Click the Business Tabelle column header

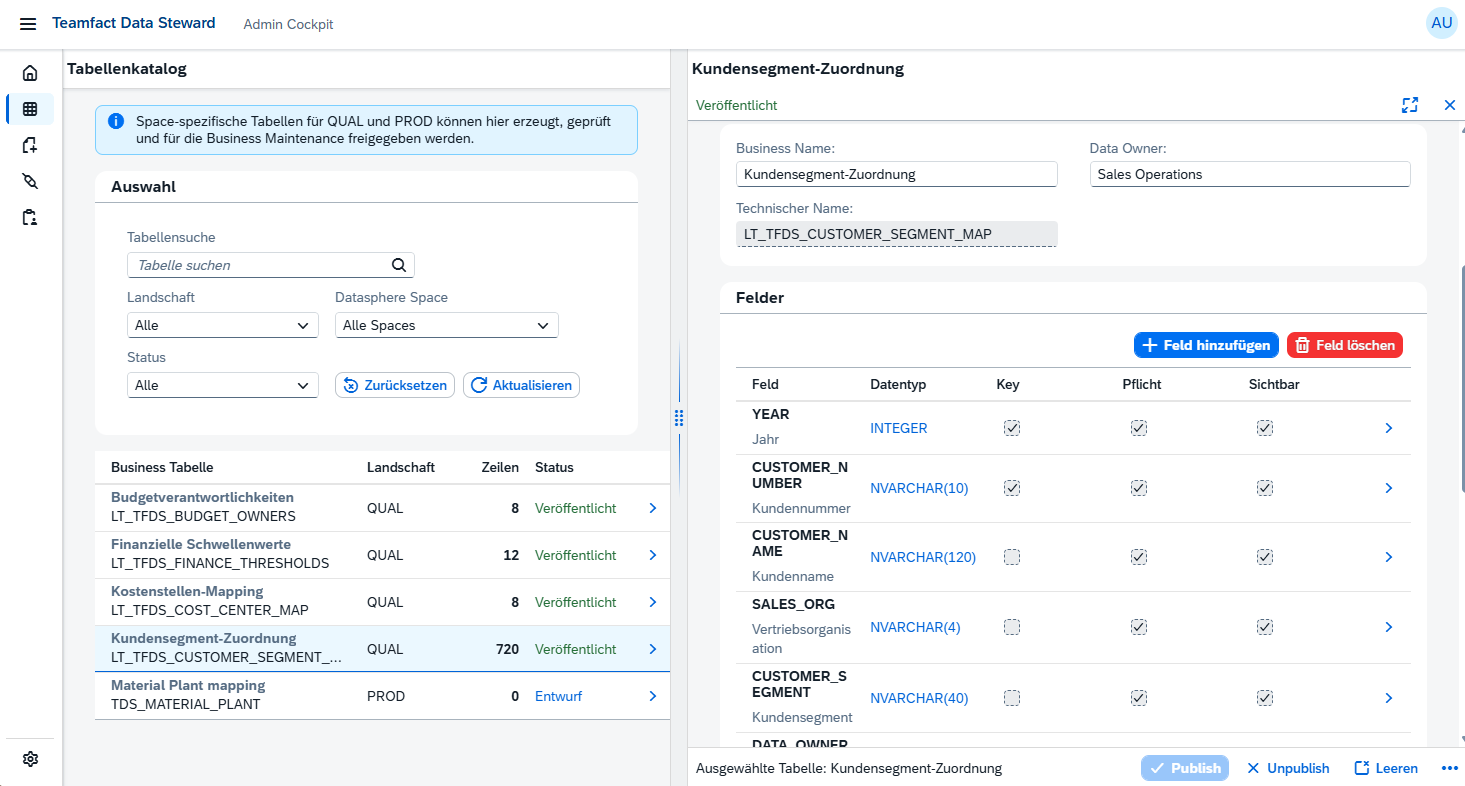point(162,467)
